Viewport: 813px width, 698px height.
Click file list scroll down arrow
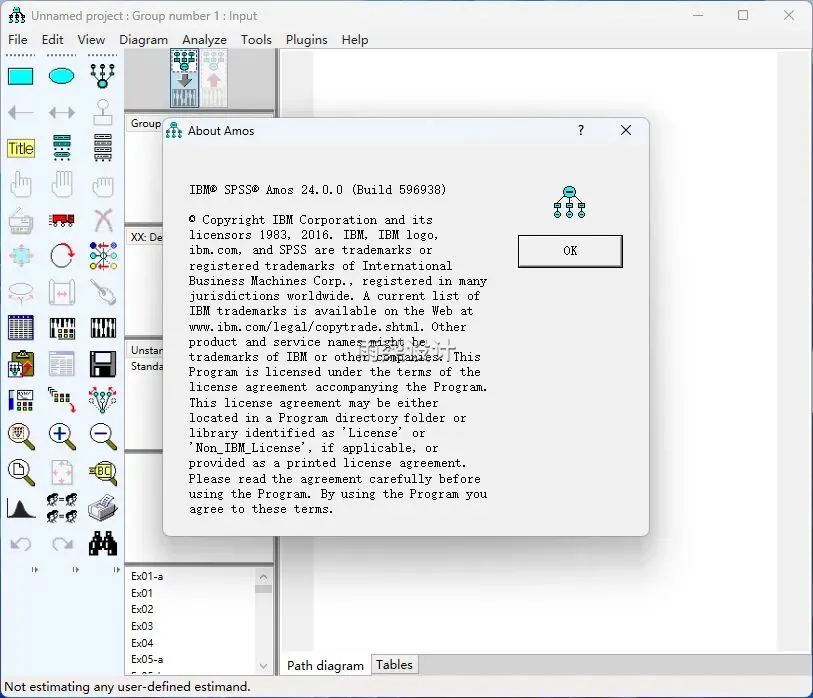(x=263, y=666)
